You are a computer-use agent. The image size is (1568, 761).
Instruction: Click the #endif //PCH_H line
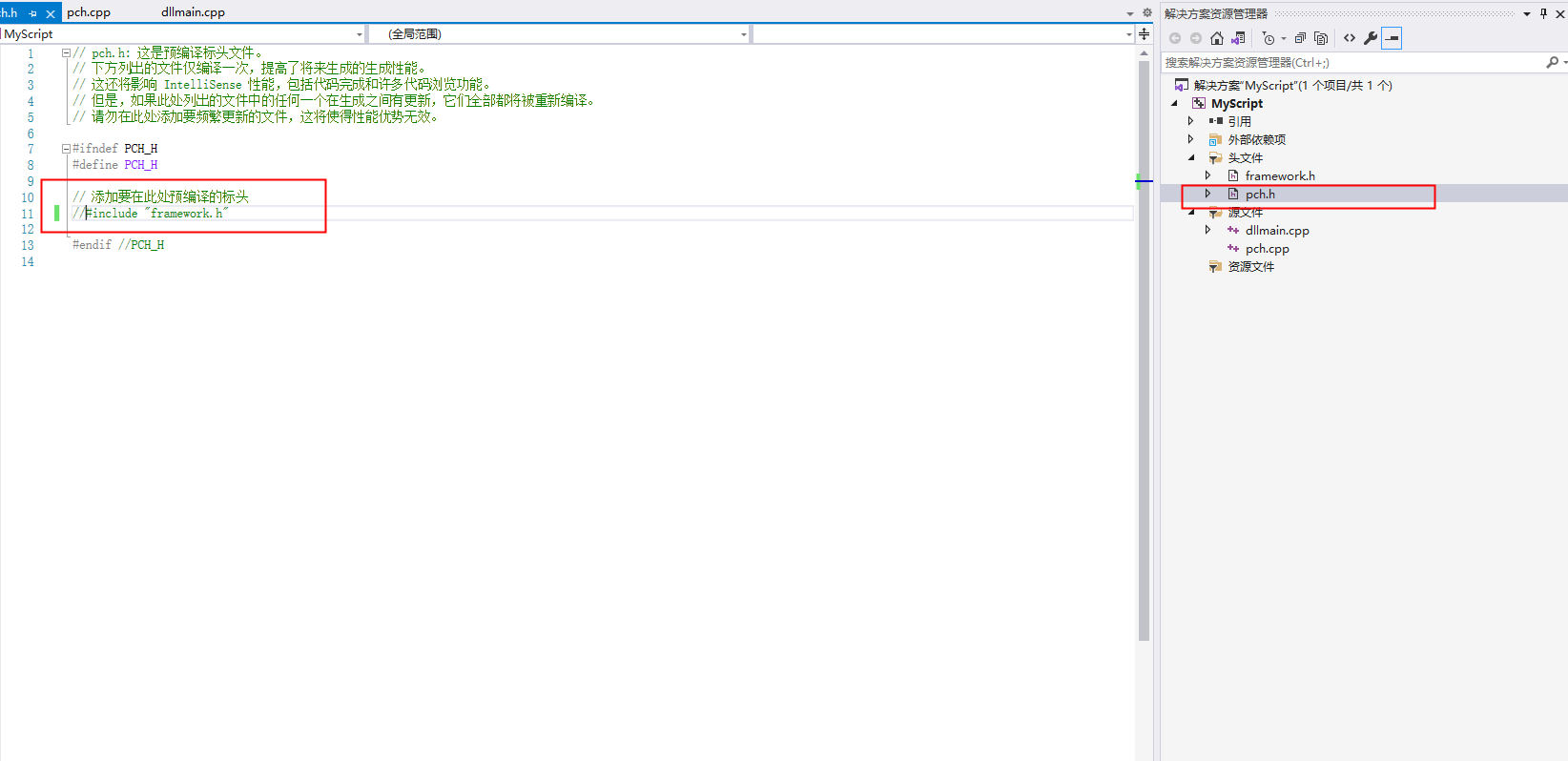coord(118,245)
